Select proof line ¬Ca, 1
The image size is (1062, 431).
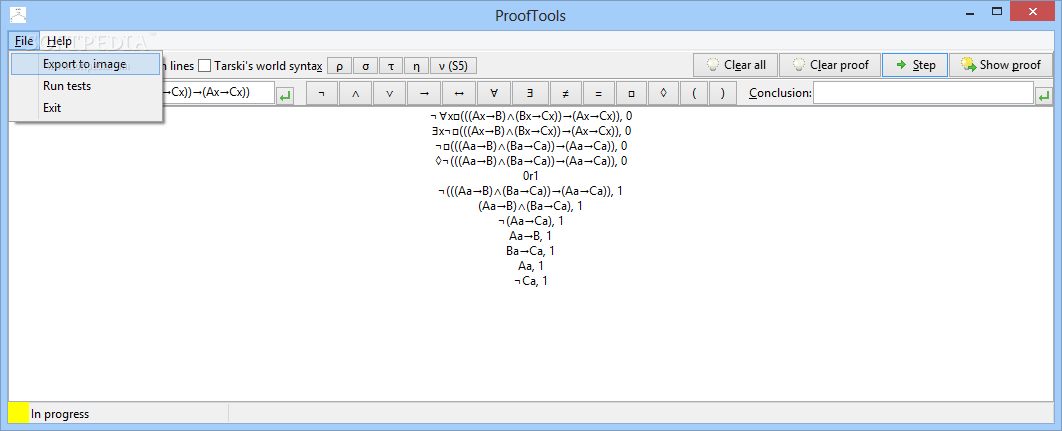click(x=531, y=280)
